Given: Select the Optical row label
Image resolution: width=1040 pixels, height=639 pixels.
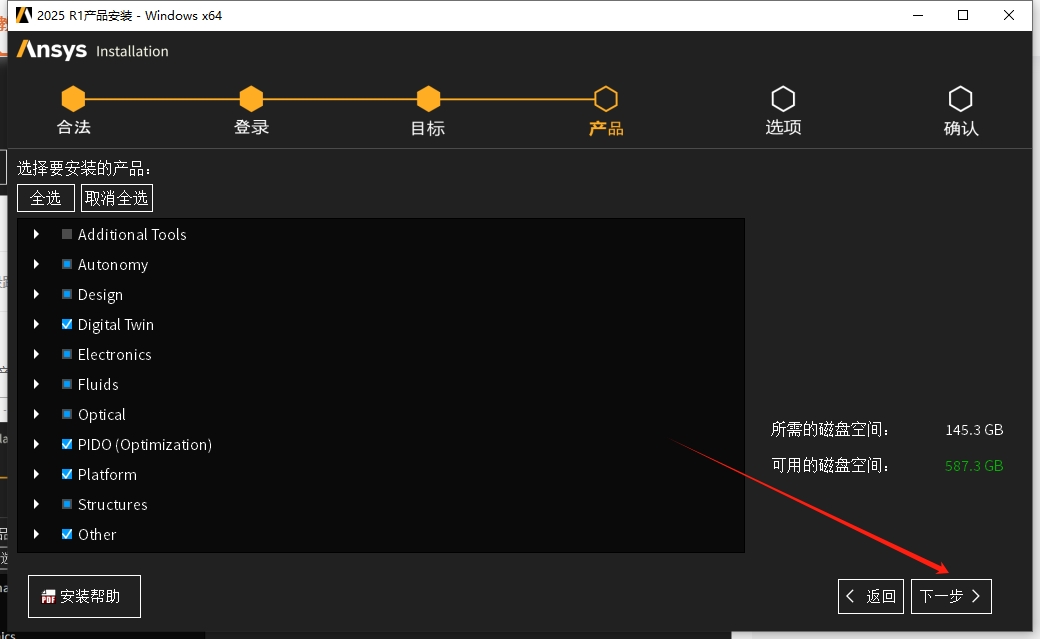Looking at the screenshot, I should pyautogui.click(x=101, y=415).
